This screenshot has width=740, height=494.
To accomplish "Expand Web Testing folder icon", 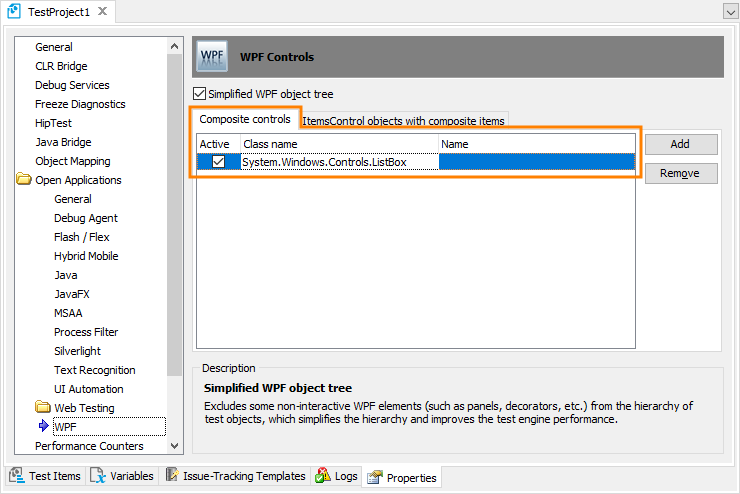I will [x=42, y=406].
